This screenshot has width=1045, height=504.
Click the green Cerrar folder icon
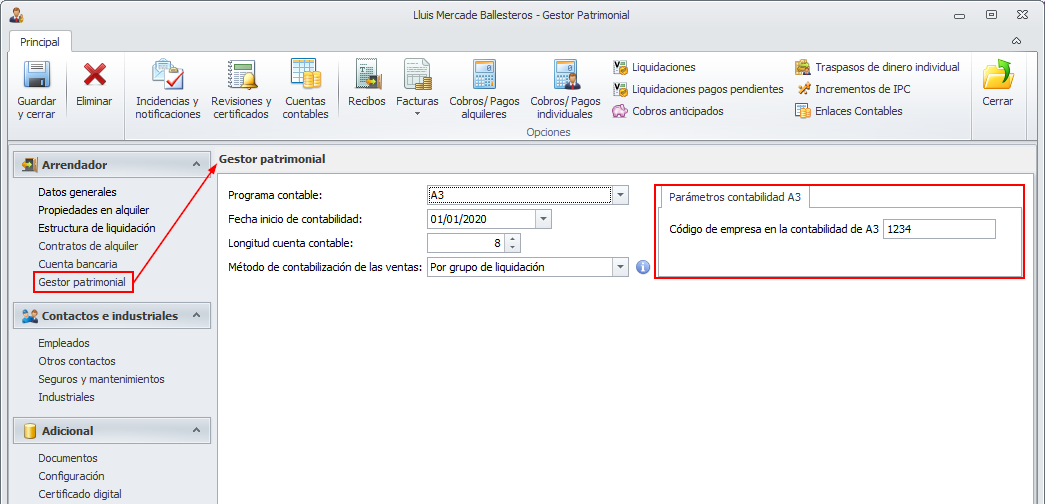click(998, 75)
